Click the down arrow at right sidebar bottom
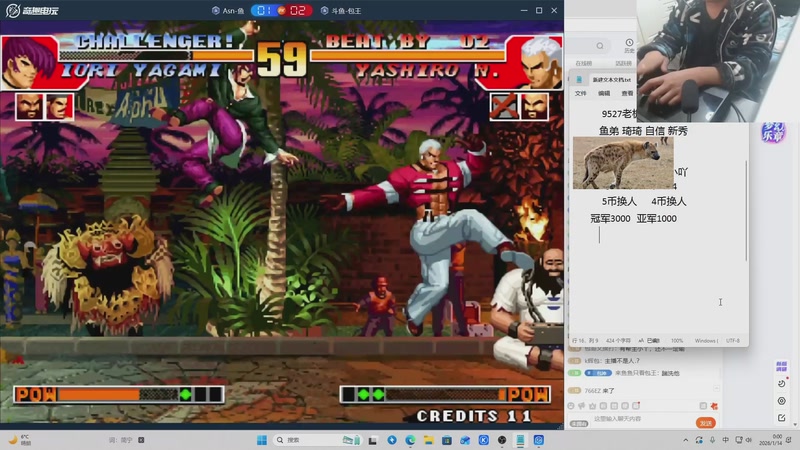The image size is (800, 450). [795, 424]
